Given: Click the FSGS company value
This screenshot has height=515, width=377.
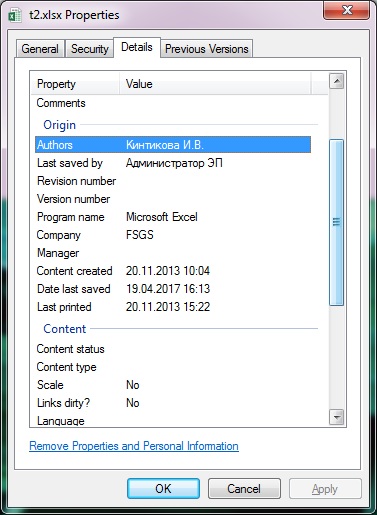Looking at the screenshot, I should [x=140, y=235].
